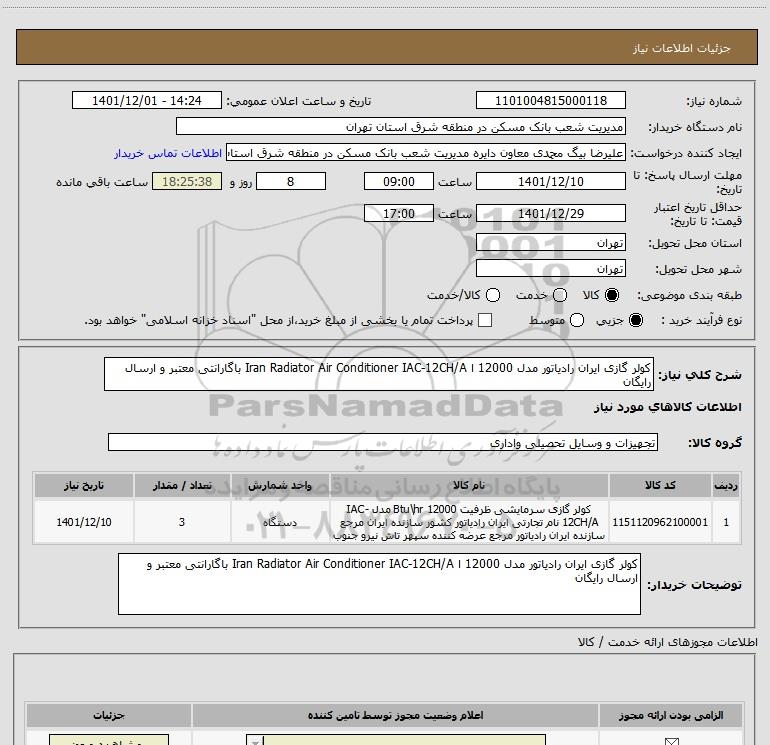Screen dimensions: 770x745
Task: Click the delivery province field تهران
Action: pos(550,243)
